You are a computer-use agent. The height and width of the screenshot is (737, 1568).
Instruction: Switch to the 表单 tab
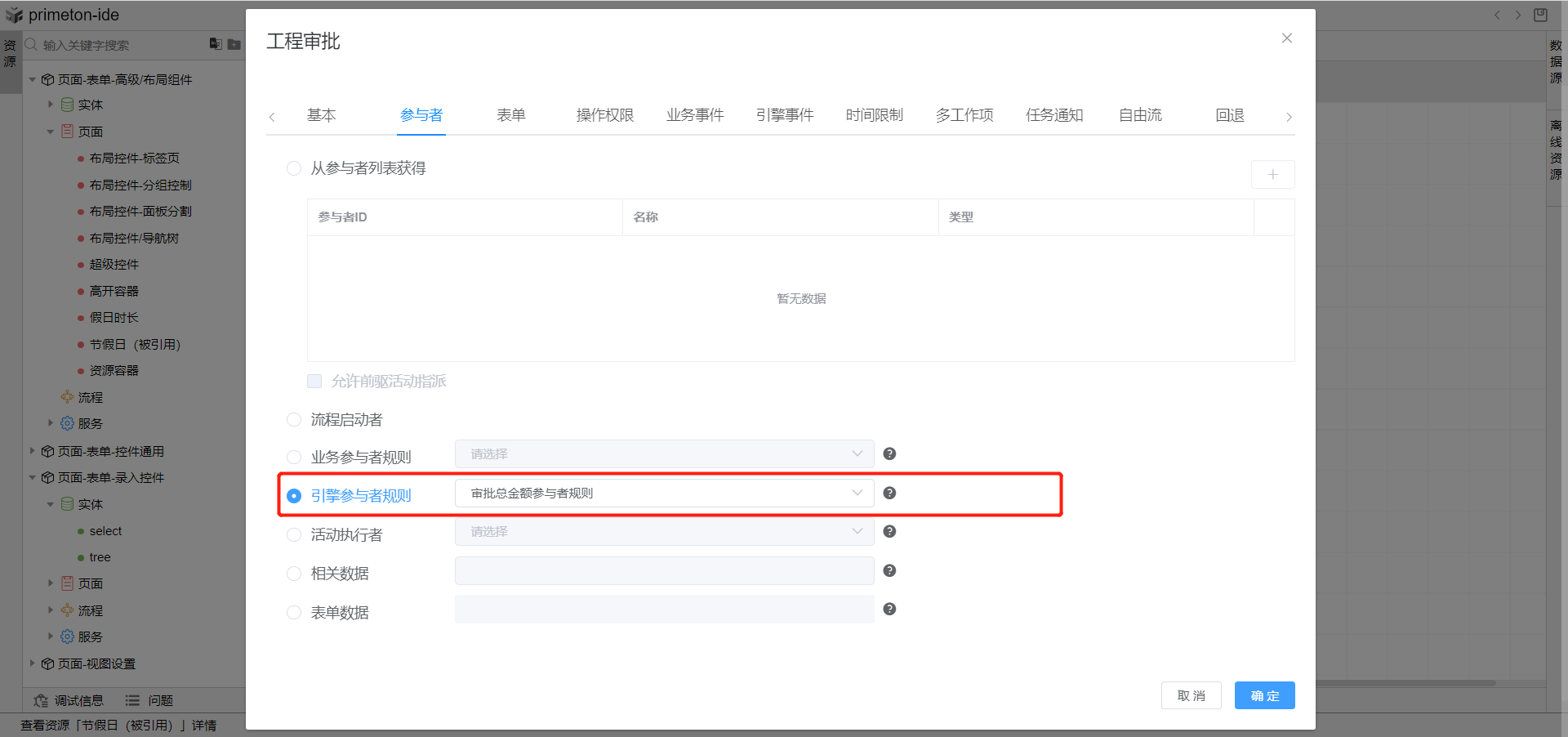(x=511, y=115)
